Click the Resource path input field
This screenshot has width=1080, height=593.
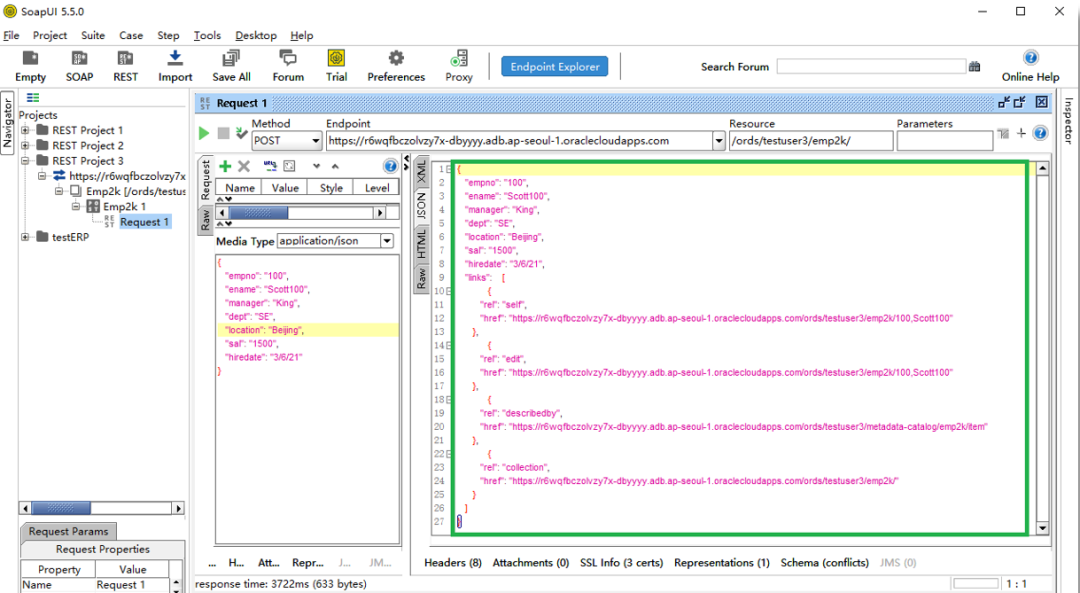[x=810, y=141]
